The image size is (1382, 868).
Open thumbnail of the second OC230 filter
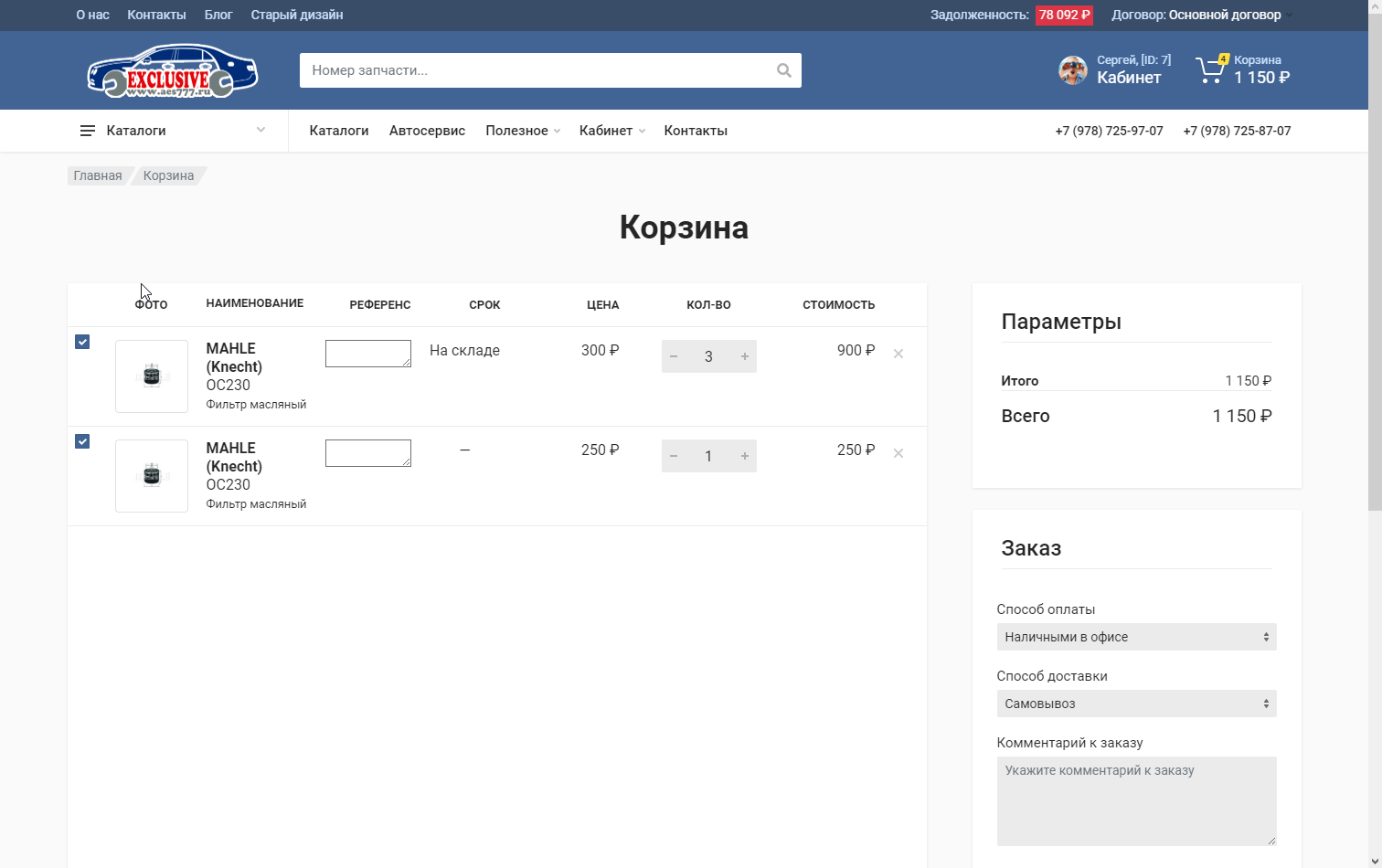point(152,476)
